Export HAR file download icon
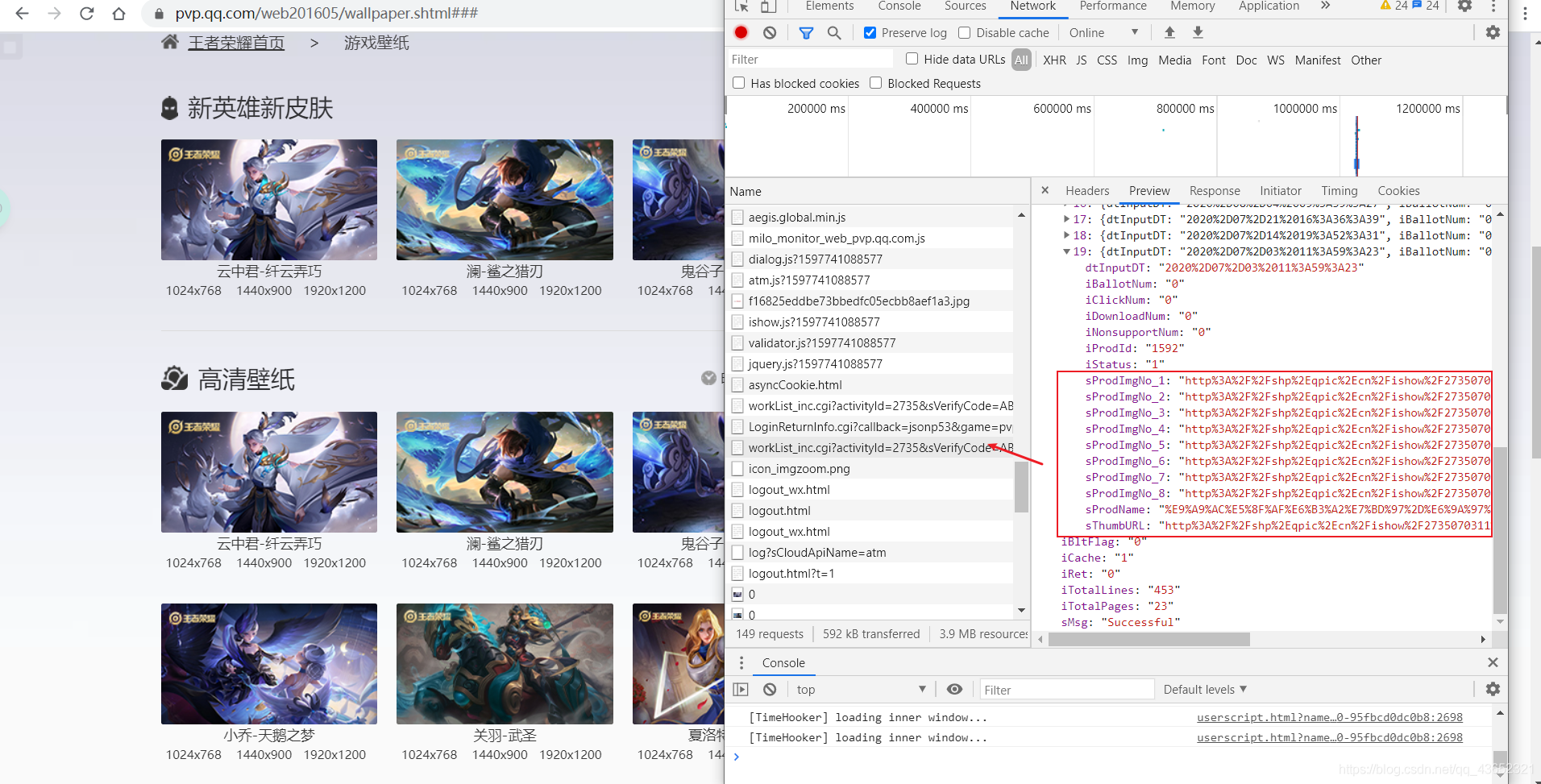Image resolution: width=1541 pixels, height=784 pixels. click(1198, 32)
